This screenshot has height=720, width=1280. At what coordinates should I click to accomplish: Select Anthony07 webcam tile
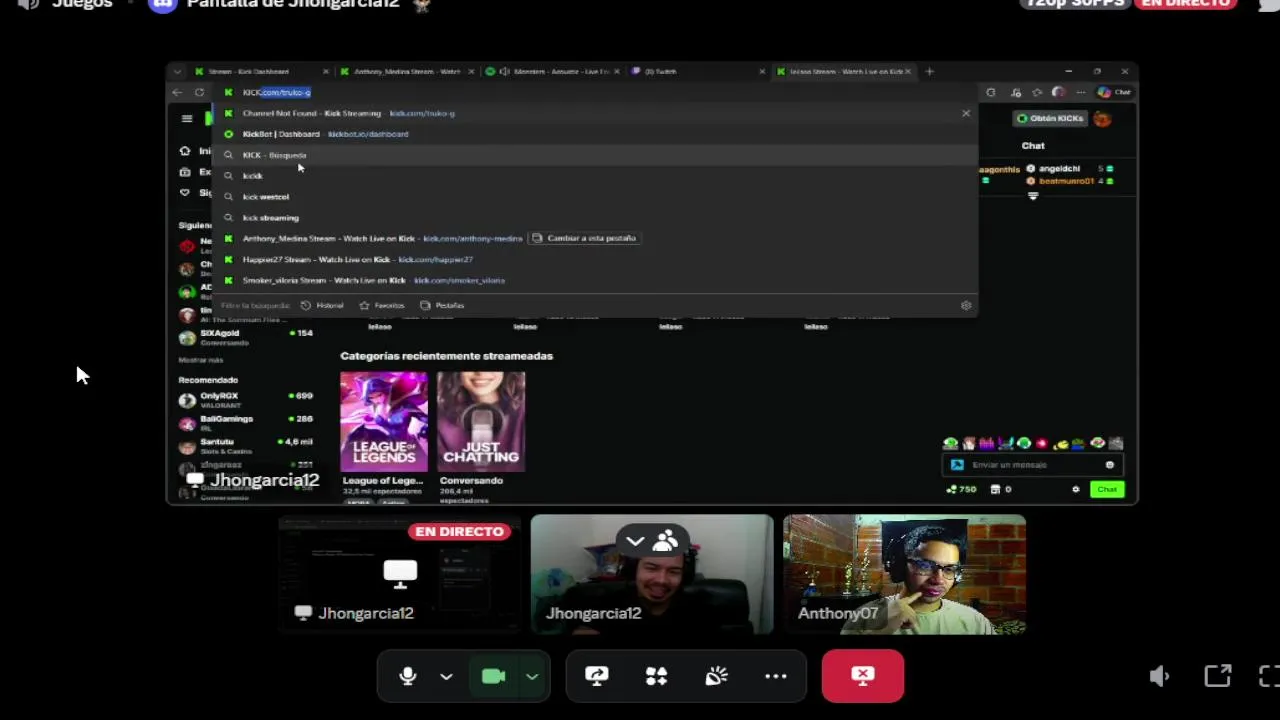coord(904,574)
